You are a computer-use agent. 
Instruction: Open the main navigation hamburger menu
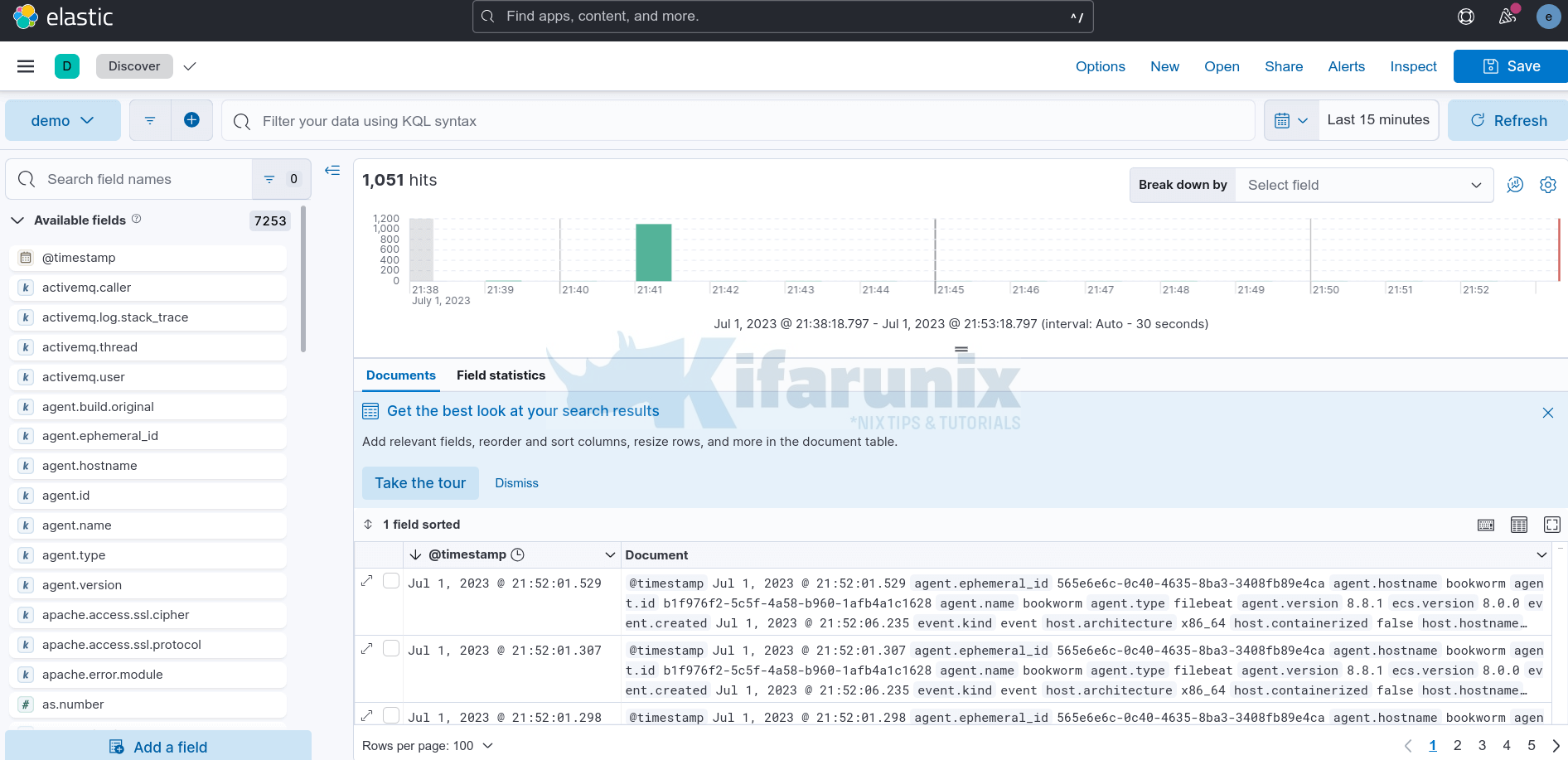(26, 66)
